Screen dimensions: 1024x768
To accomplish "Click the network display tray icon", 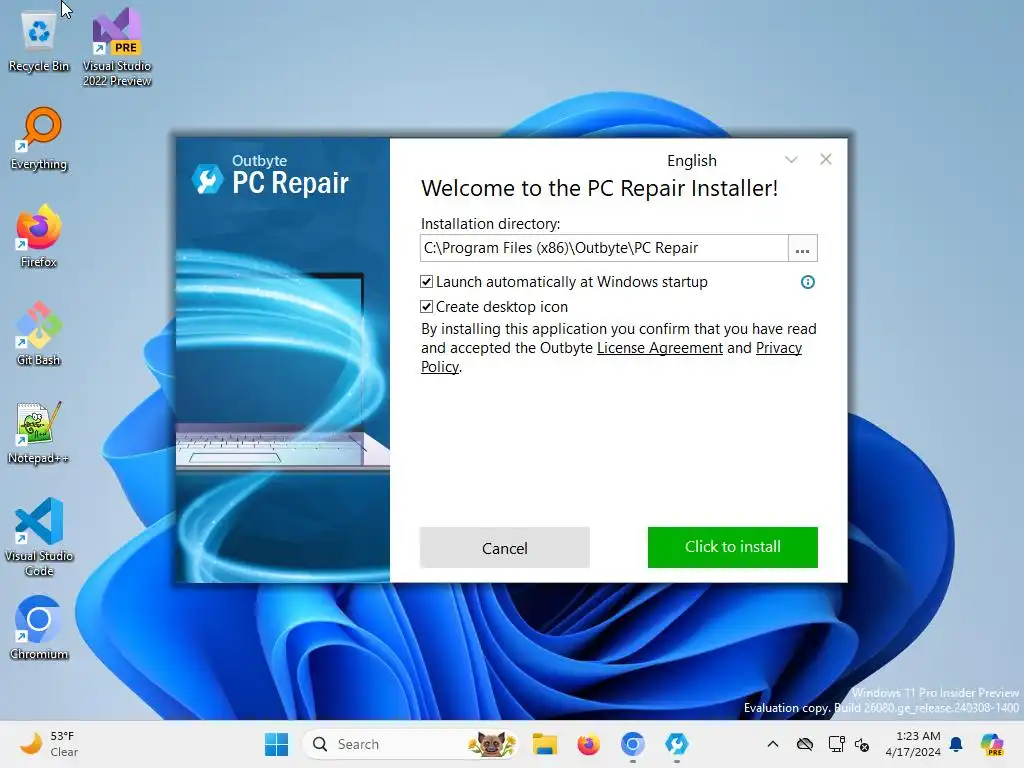I will click(836, 744).
